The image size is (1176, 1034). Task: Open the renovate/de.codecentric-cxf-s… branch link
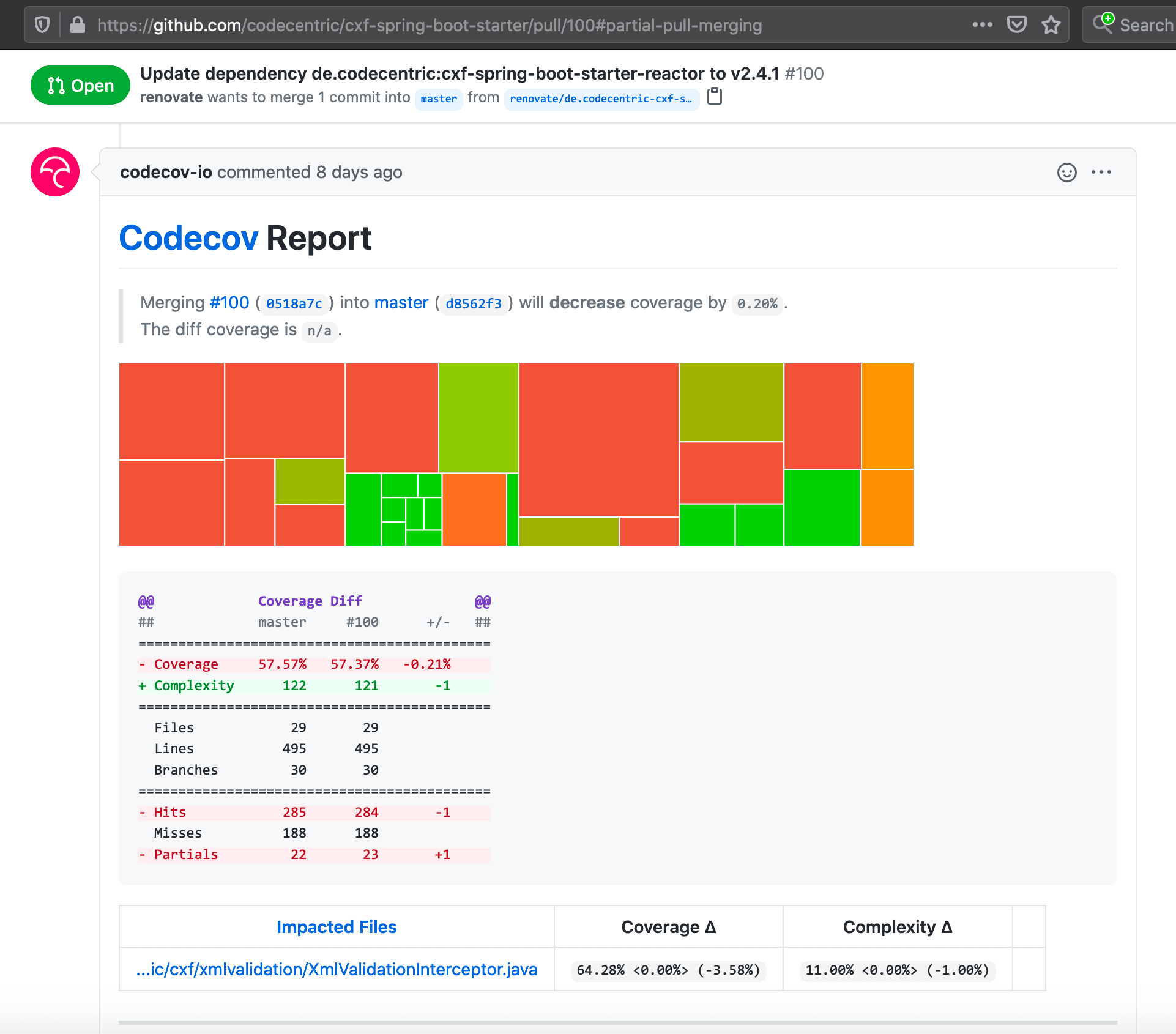coord(600,99)
